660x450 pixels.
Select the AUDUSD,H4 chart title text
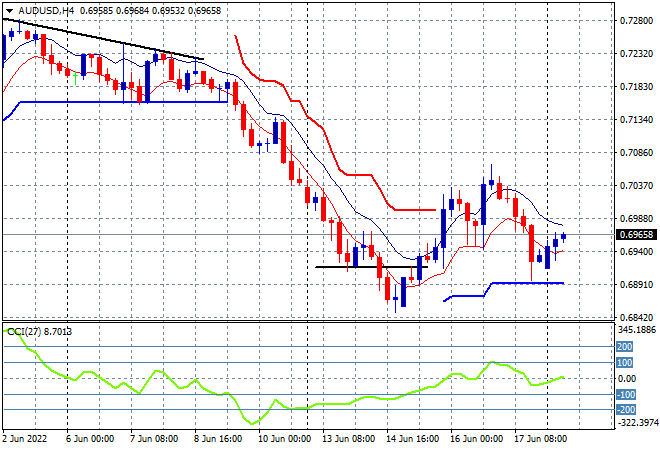pos(46,11)
